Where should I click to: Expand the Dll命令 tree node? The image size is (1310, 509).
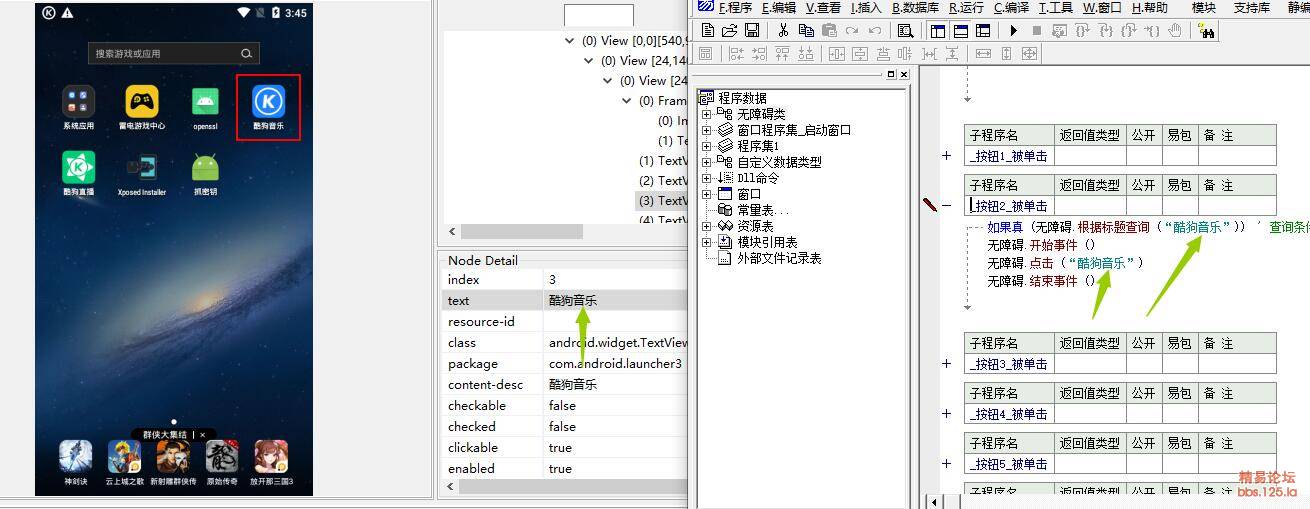(x=706, y=178)
